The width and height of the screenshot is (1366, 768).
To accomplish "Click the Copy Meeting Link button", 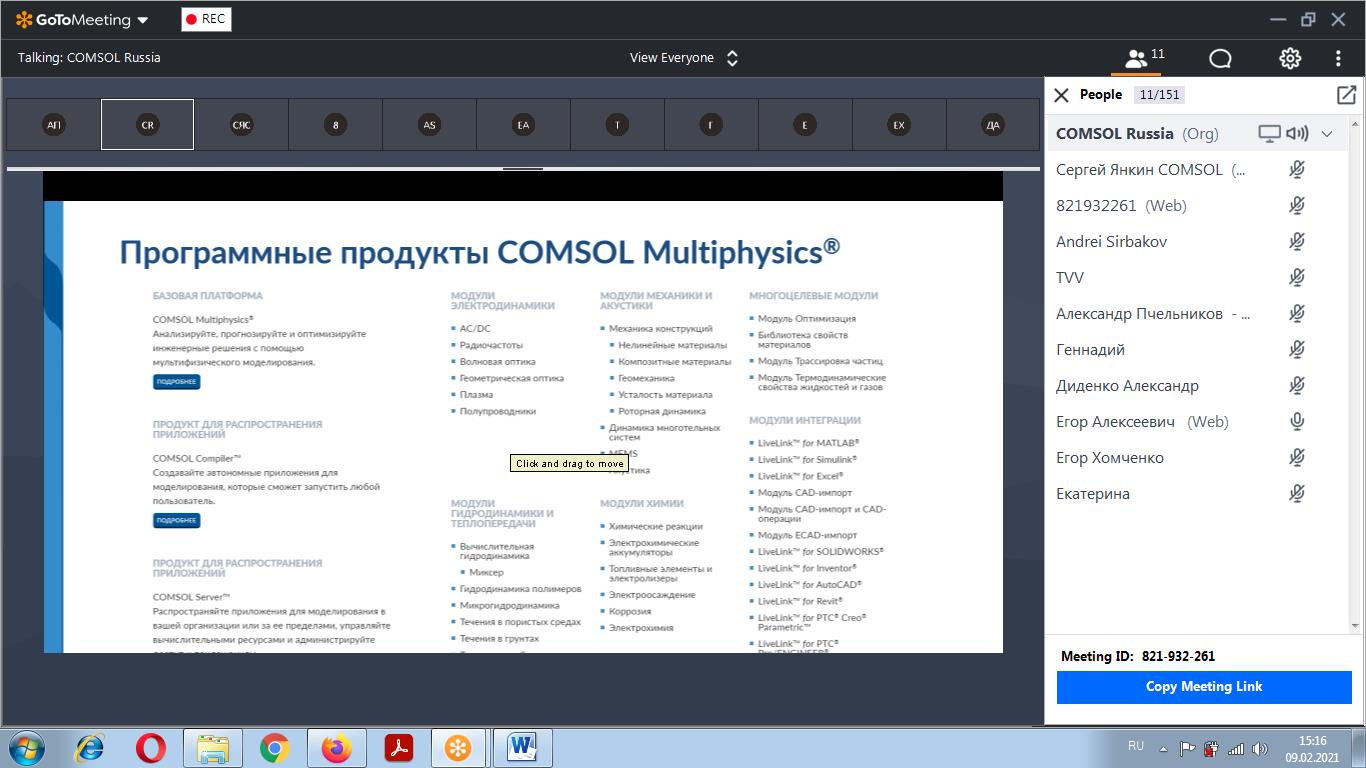I will pos(1204,687).
